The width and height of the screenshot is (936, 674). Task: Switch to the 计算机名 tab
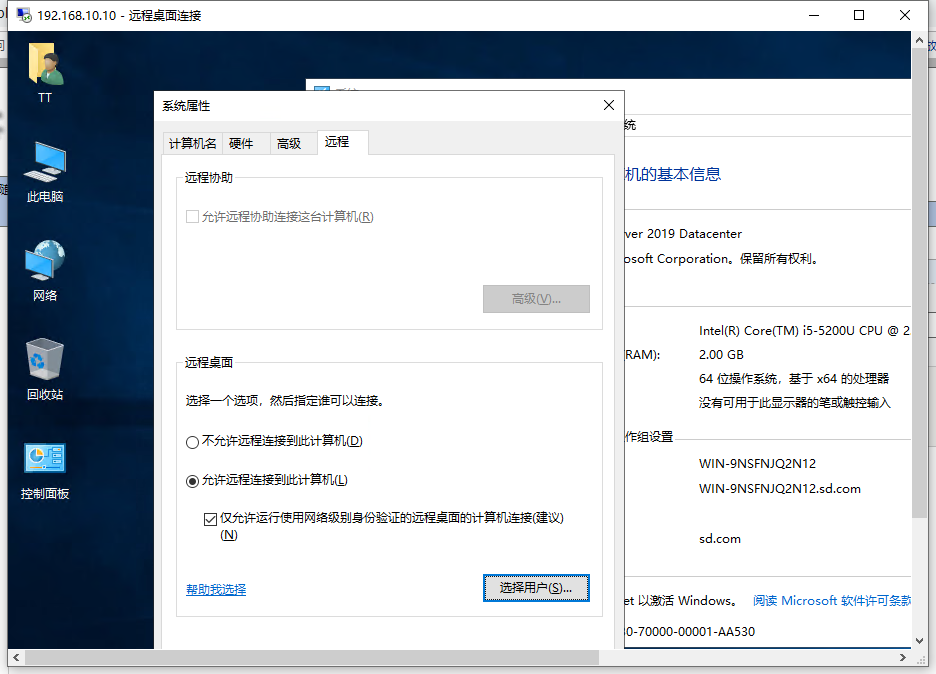tap(192, 143)
